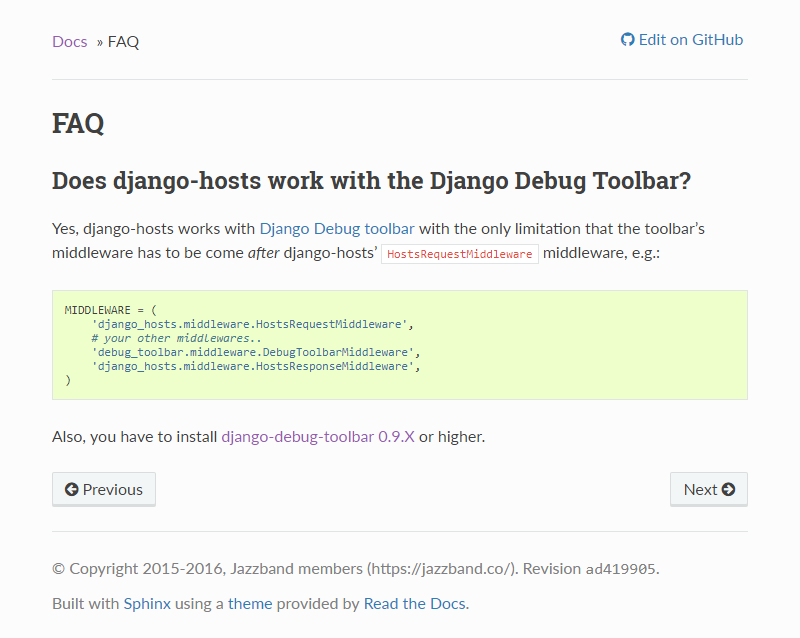Click '# your other middlewares..' comment
800x638 pixels.
(176, 338)
